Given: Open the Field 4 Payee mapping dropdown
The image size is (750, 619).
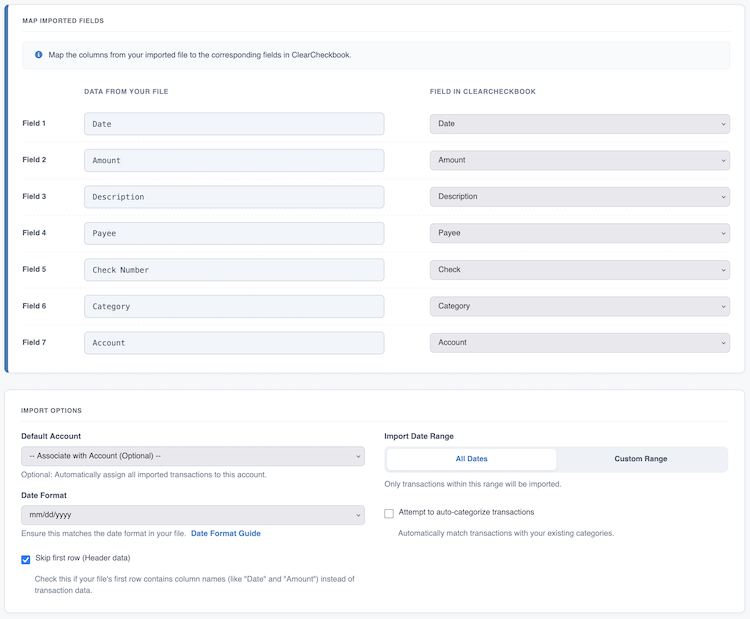Looking at the screenshot, I should coord(580,233).
